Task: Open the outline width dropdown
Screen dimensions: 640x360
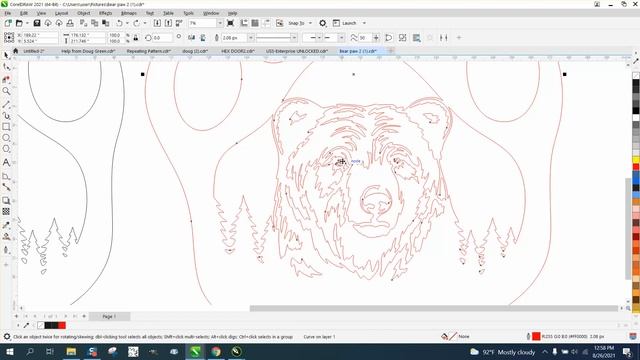Action: (251, 38)
